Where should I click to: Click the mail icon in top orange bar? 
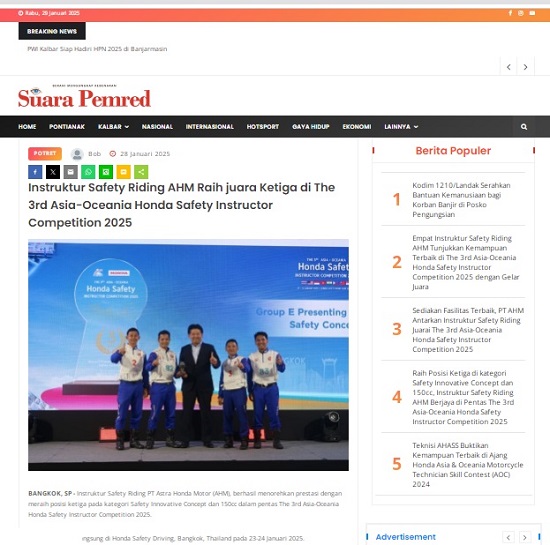point(532,13)
